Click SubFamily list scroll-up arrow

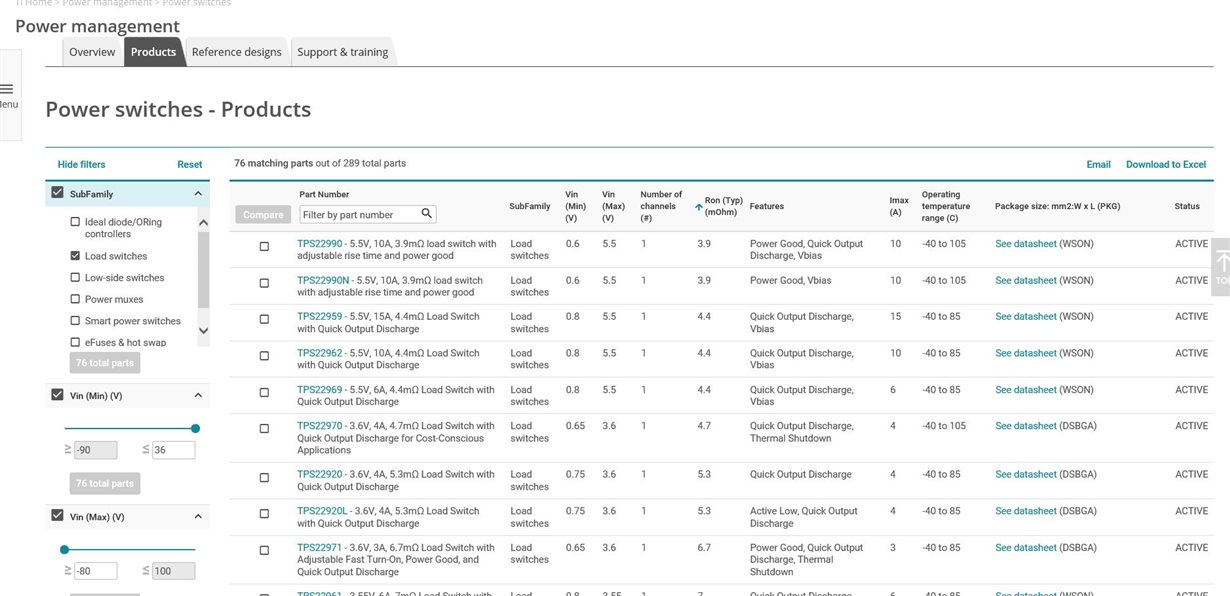point(204,222)
